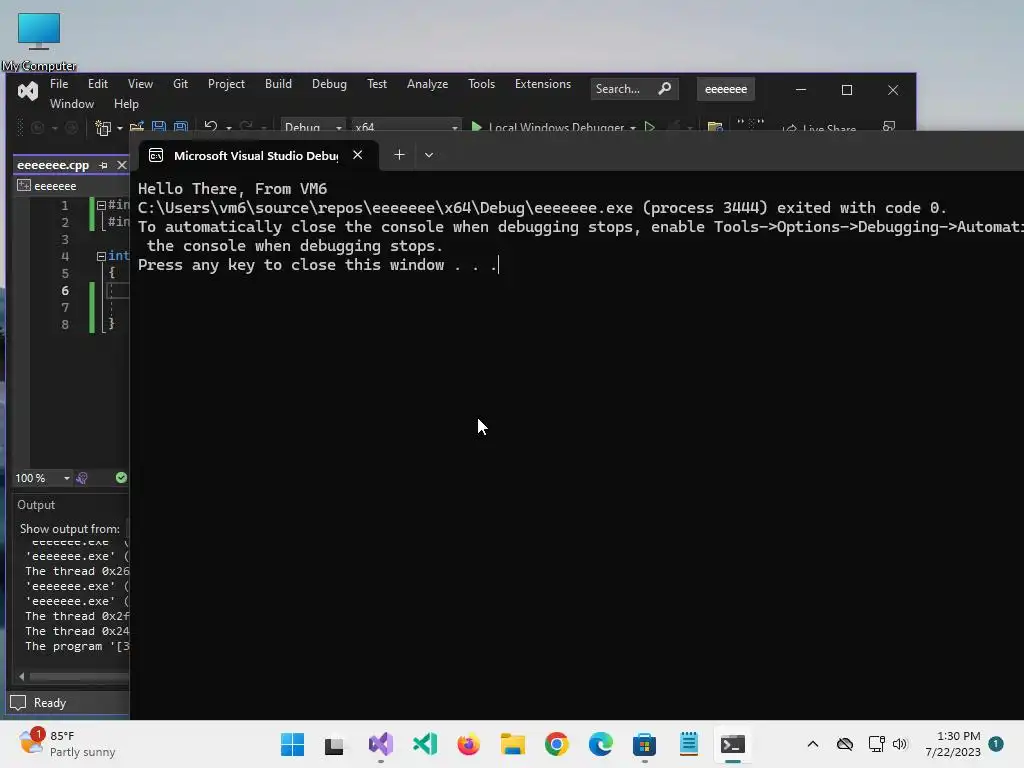Screen dimensions: 1024x768
Task: Click the 'Hello There, From VM6' console line
Action: [232, 189]
